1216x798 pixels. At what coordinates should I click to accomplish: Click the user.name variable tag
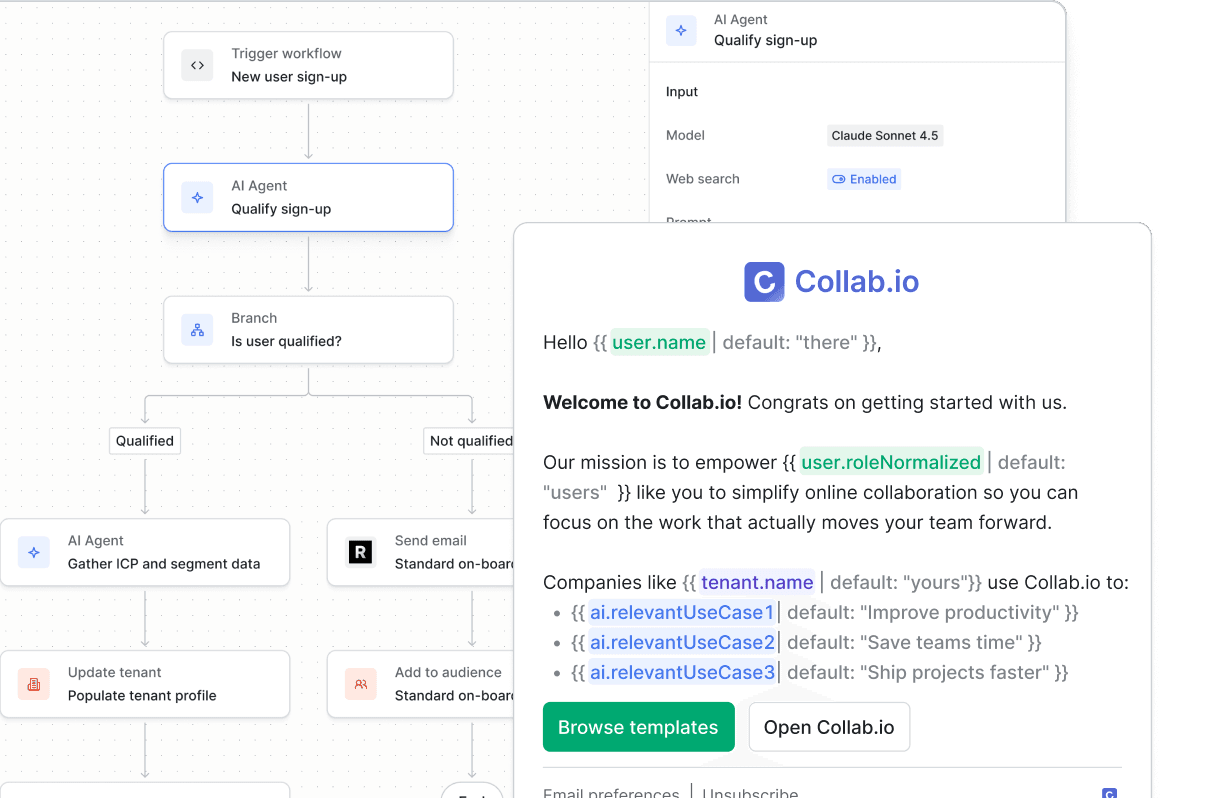659,342
